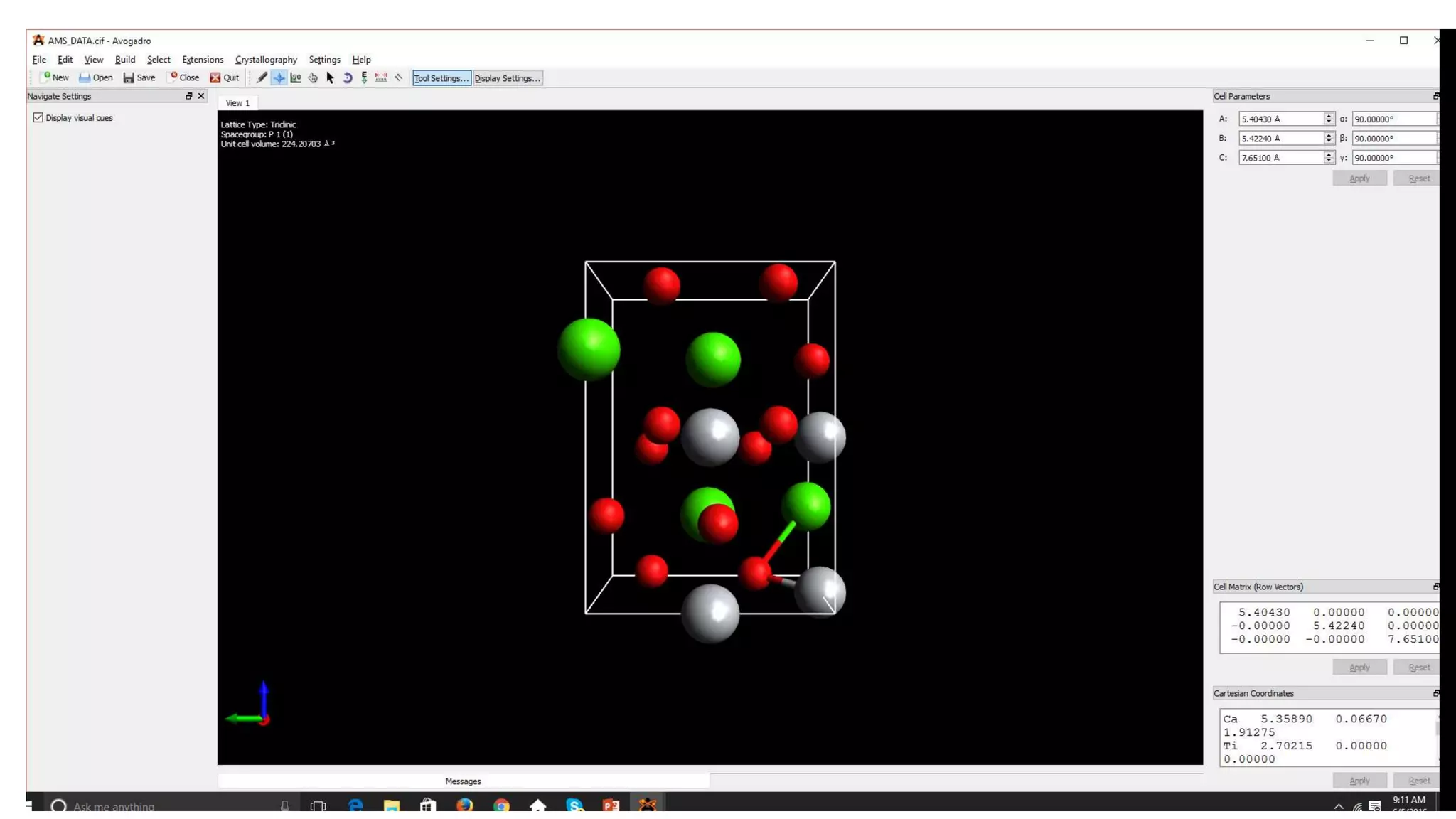Select the Selection arrow tool
1456x819 pixels.
(x=330, y=77)
